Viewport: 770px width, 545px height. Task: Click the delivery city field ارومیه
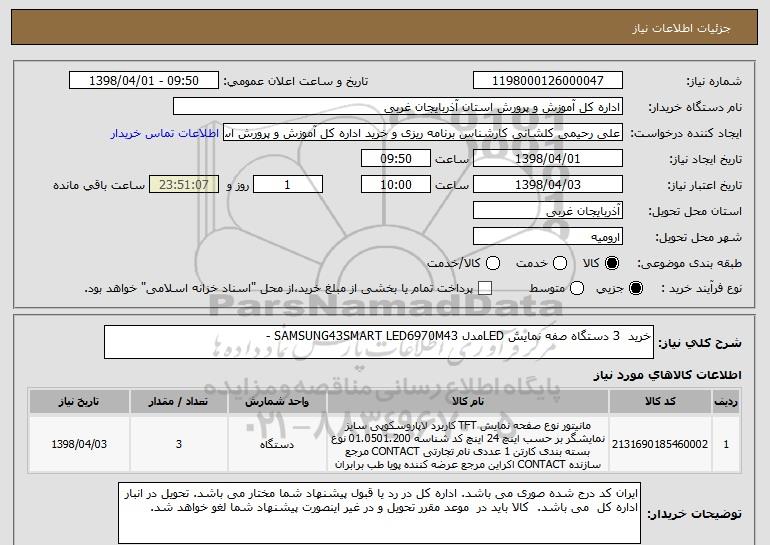pyautogui.click(x=548, y=237)
